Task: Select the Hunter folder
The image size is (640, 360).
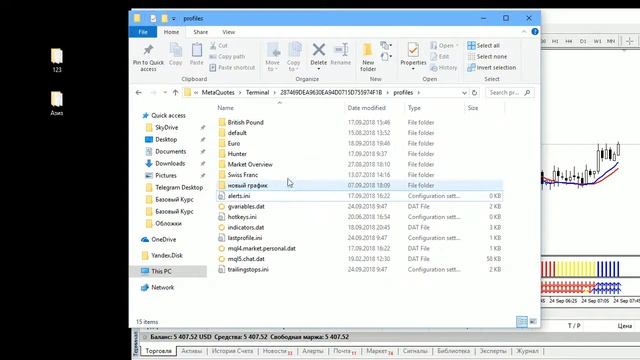Action: pos(237,154)
